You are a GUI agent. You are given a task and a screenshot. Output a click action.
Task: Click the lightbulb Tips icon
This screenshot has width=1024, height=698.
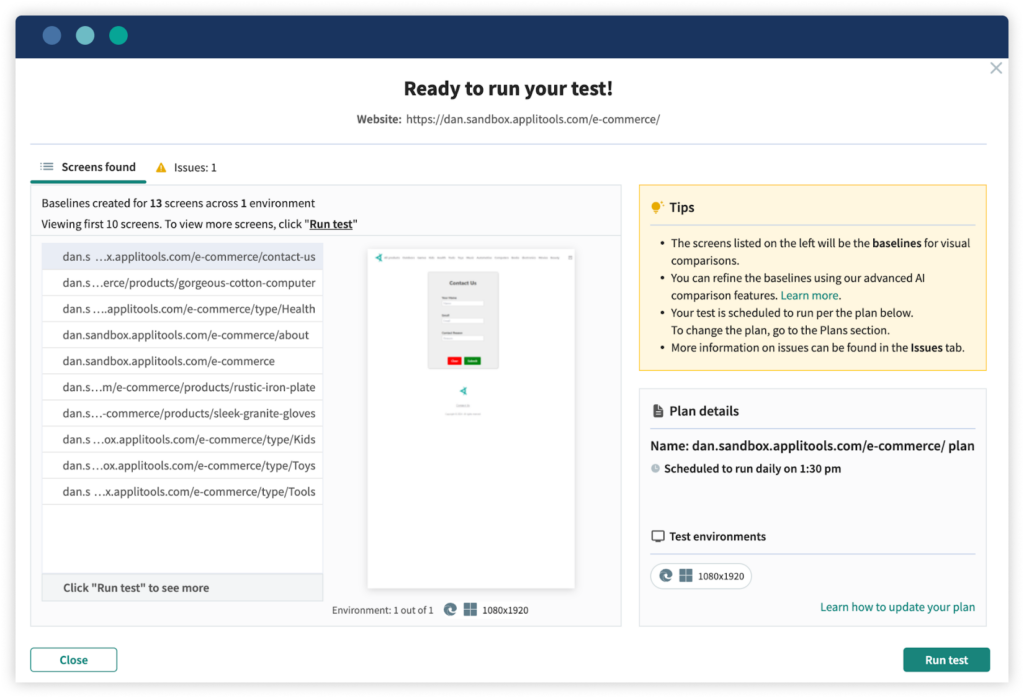coord(657,208)
